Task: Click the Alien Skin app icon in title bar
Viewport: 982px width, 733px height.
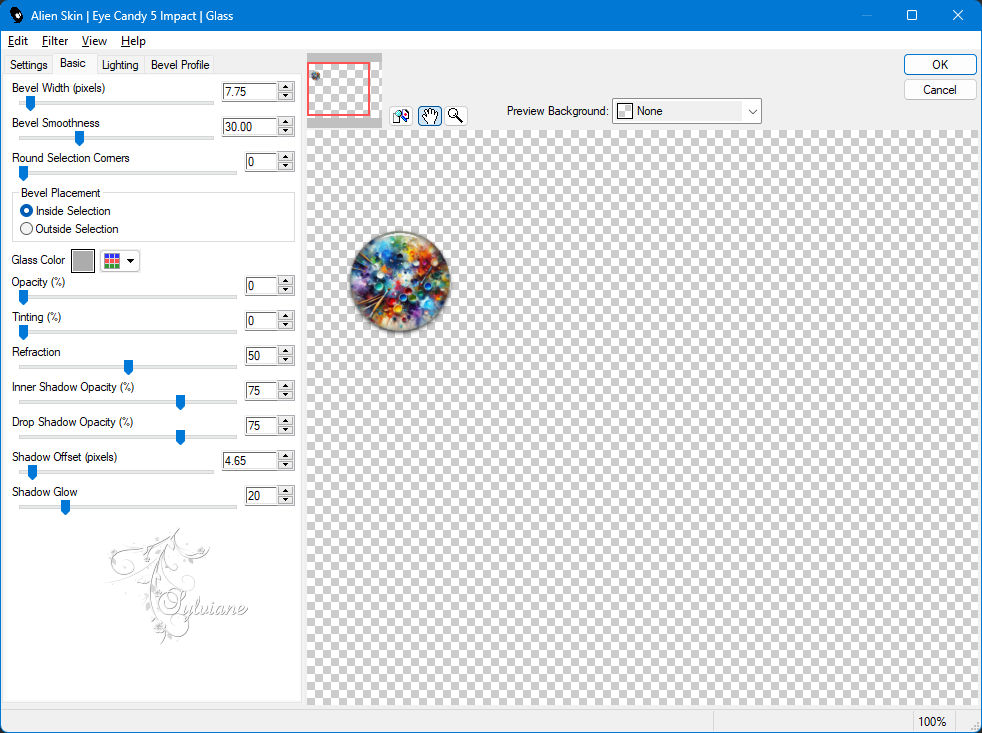Action: click(17, 15)
